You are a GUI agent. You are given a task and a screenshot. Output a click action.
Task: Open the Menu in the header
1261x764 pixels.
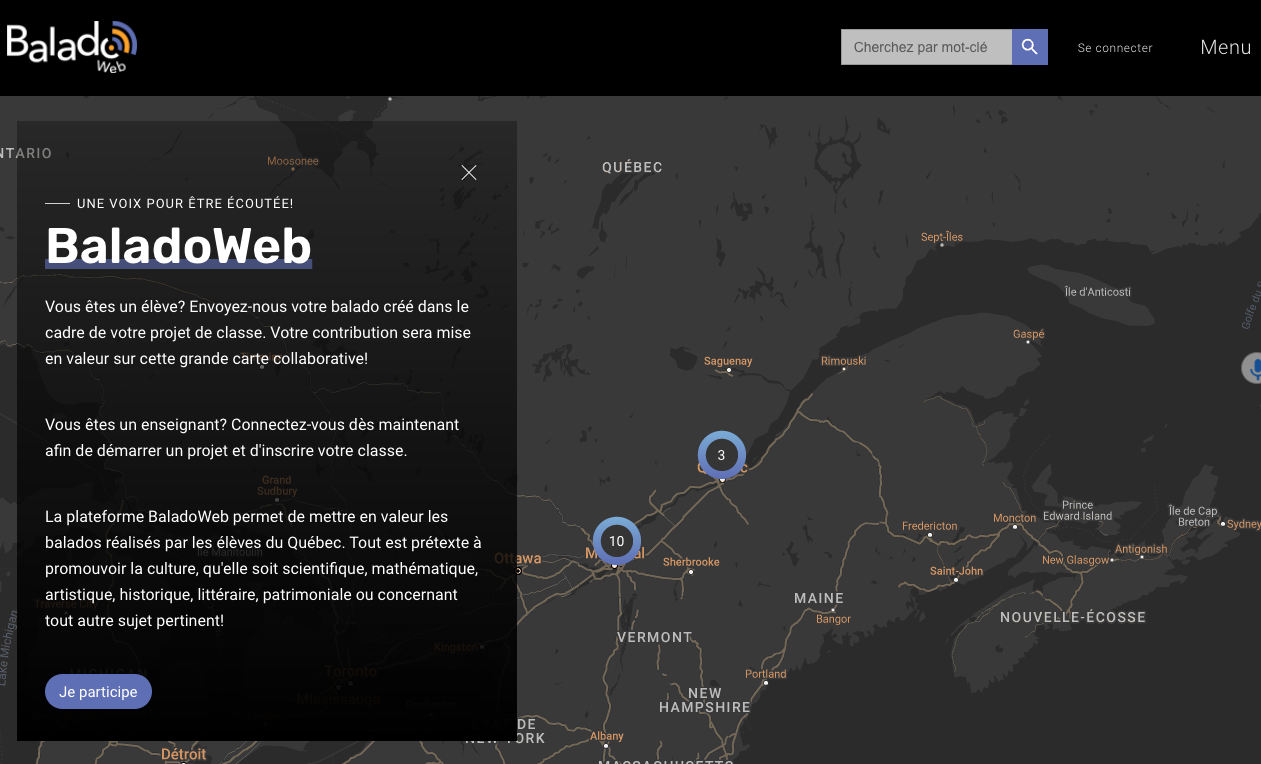click(1225, 47)
